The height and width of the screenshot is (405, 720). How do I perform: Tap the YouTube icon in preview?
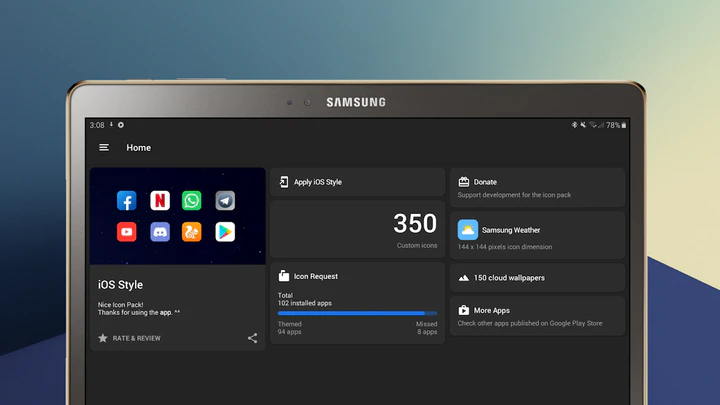click(x=127, y=232)
